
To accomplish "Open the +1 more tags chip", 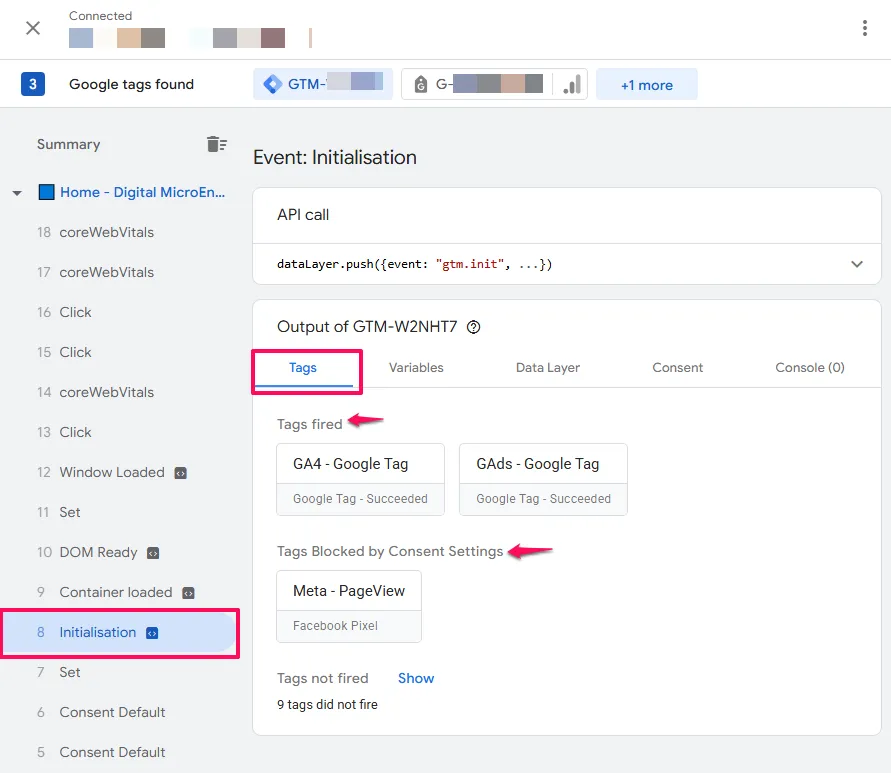I will (x=646, y=84).
